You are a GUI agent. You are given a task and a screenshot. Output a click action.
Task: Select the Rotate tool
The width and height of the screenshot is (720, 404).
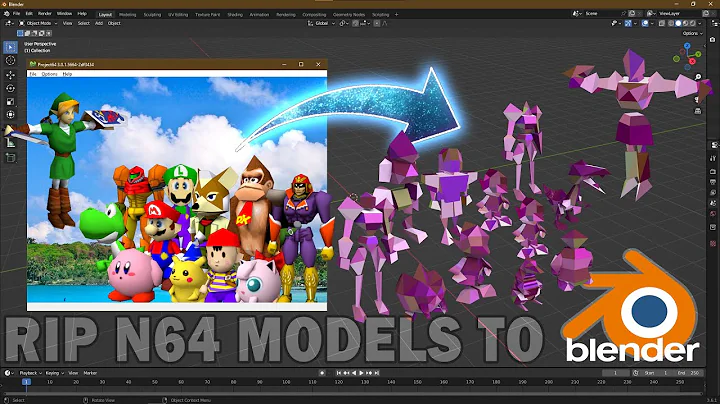click(x=11, y=88)
